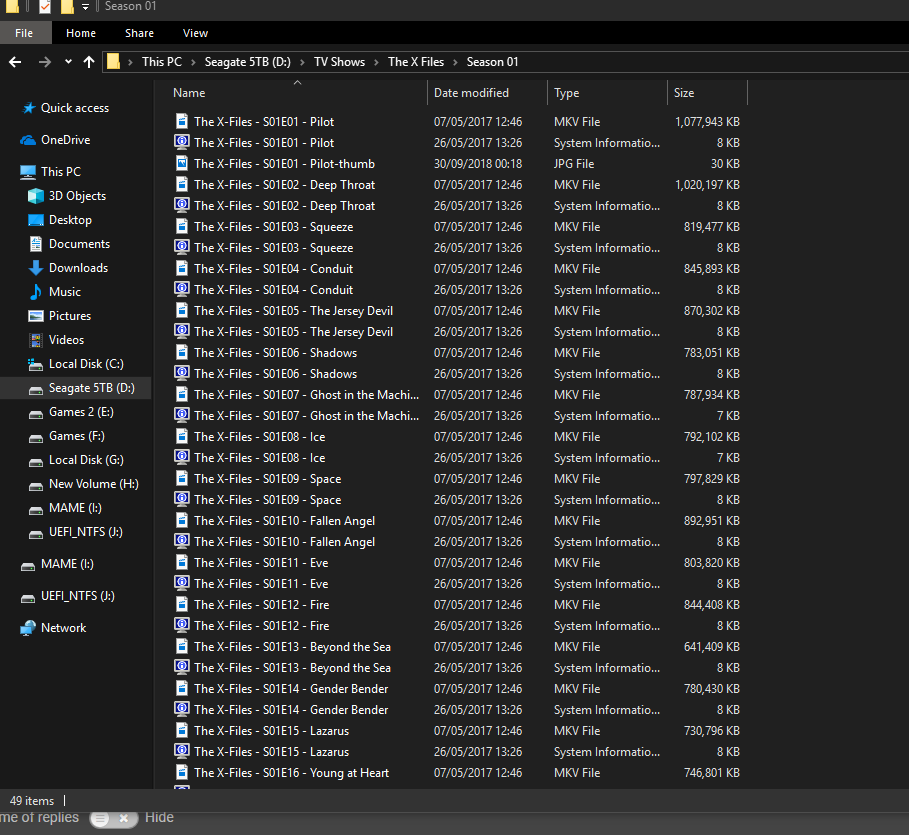909x835 pixels.
Task: Open the File ribbon tab
Action: click(24, 33)
